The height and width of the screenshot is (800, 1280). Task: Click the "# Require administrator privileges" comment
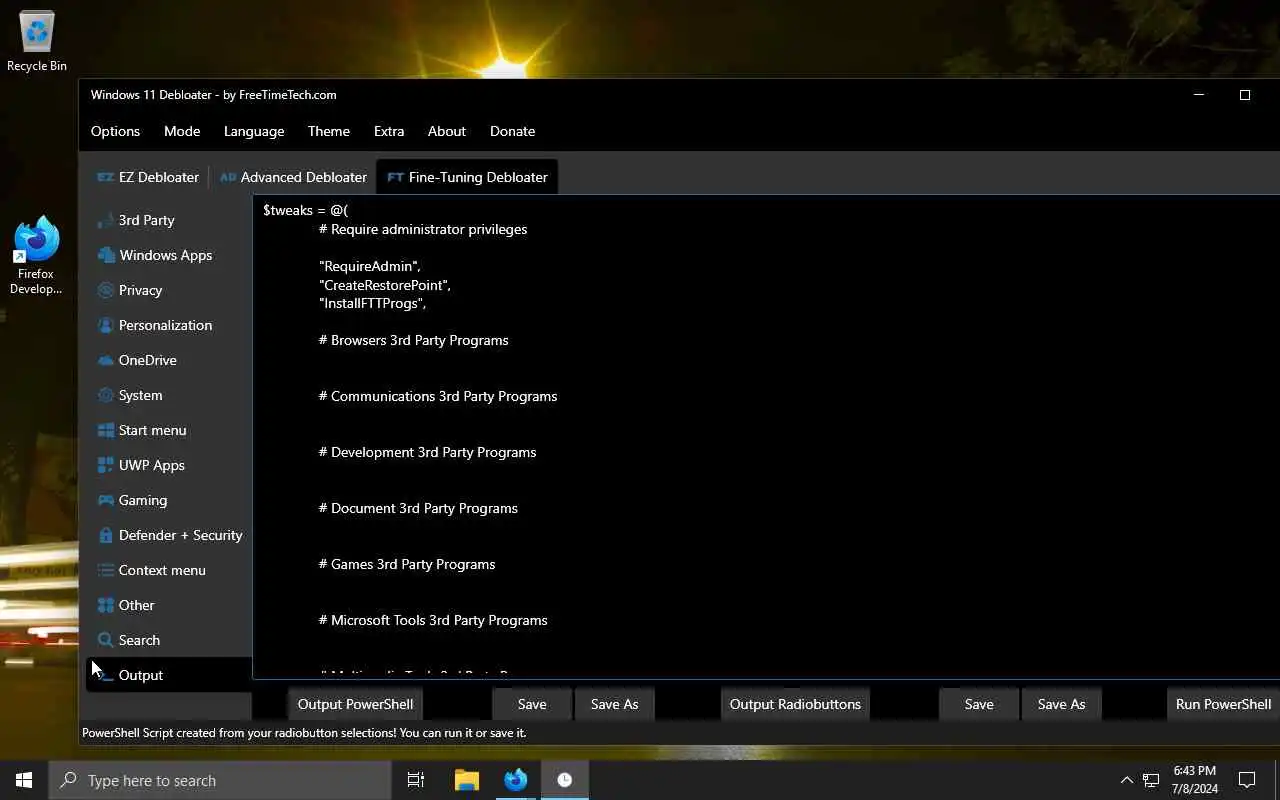[x=423, y=229]
